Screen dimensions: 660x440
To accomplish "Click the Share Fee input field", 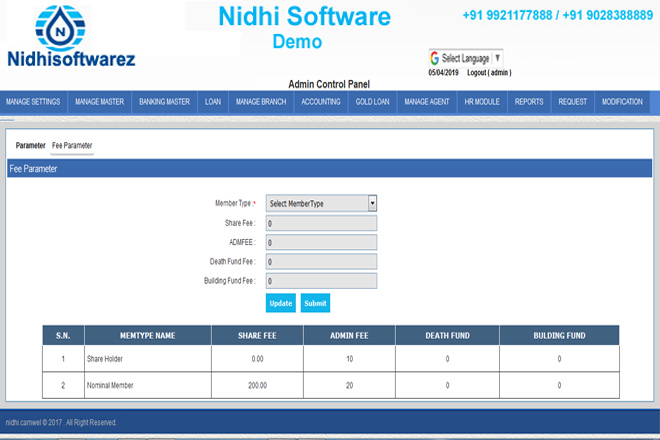I will 321,223.
